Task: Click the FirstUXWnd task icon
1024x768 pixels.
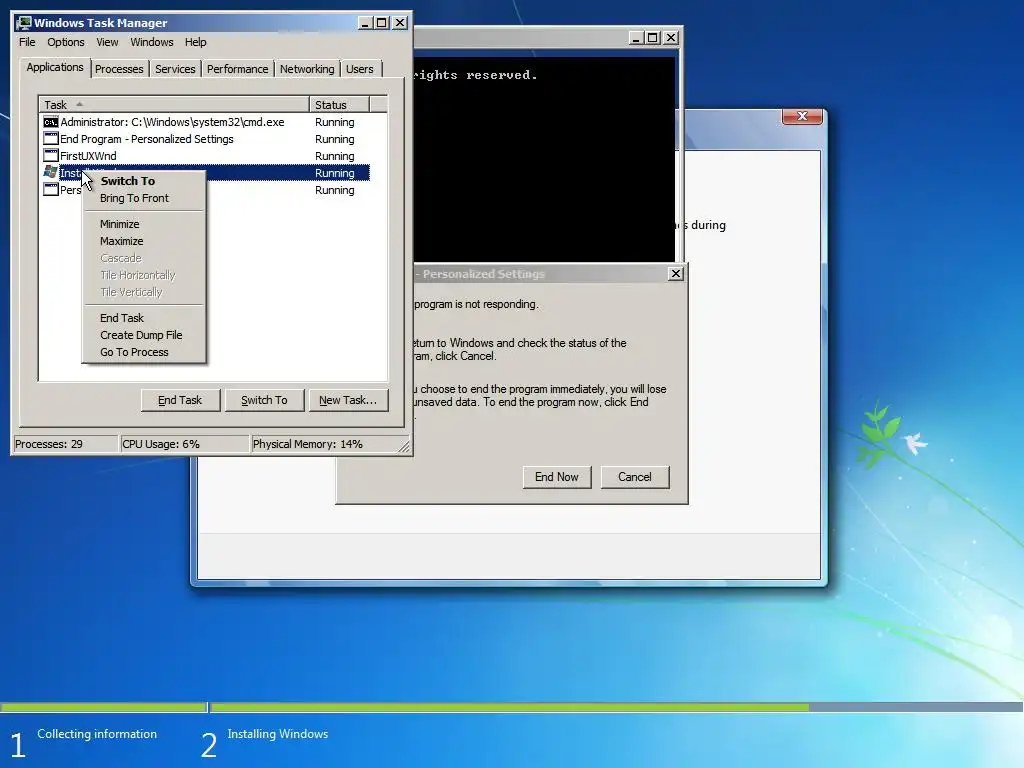Action: (x=50, y=155)
